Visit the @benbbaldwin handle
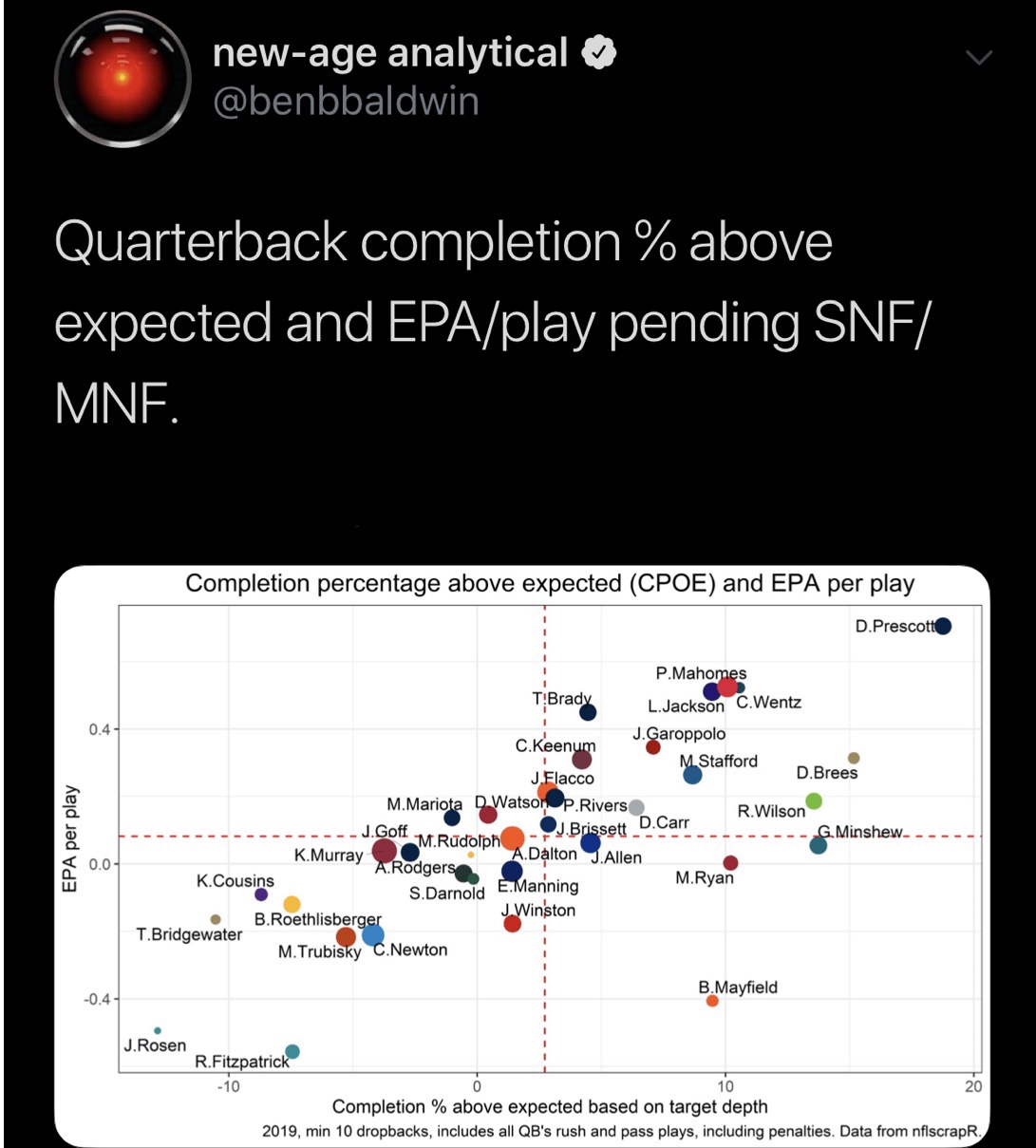Image resolution: width=1036 pixels, height=1148 pixels. pyautogui.click(x=346, y=102)
